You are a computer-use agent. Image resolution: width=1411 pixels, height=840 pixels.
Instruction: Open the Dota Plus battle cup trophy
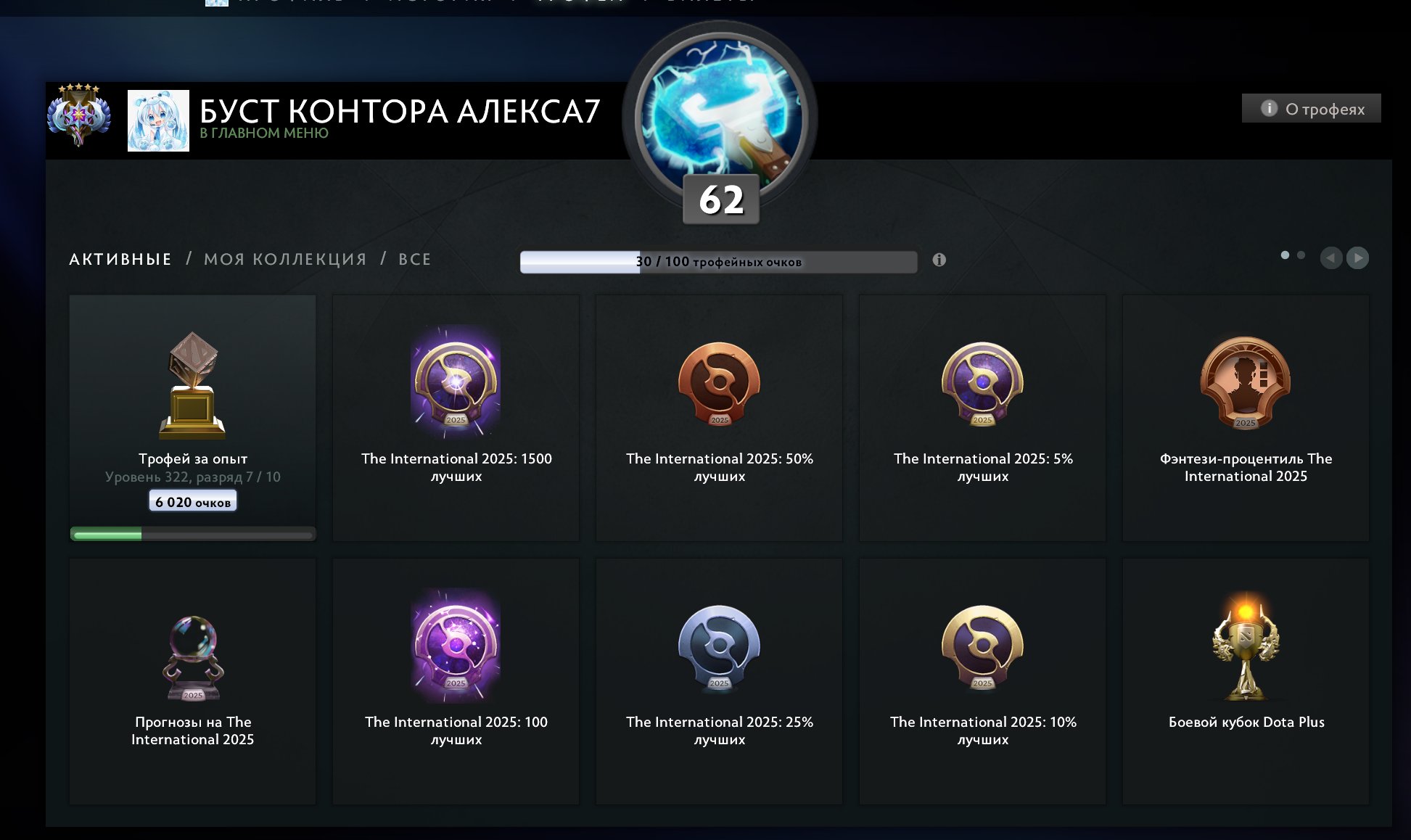pyautogui.click(x=1246, y=647)
